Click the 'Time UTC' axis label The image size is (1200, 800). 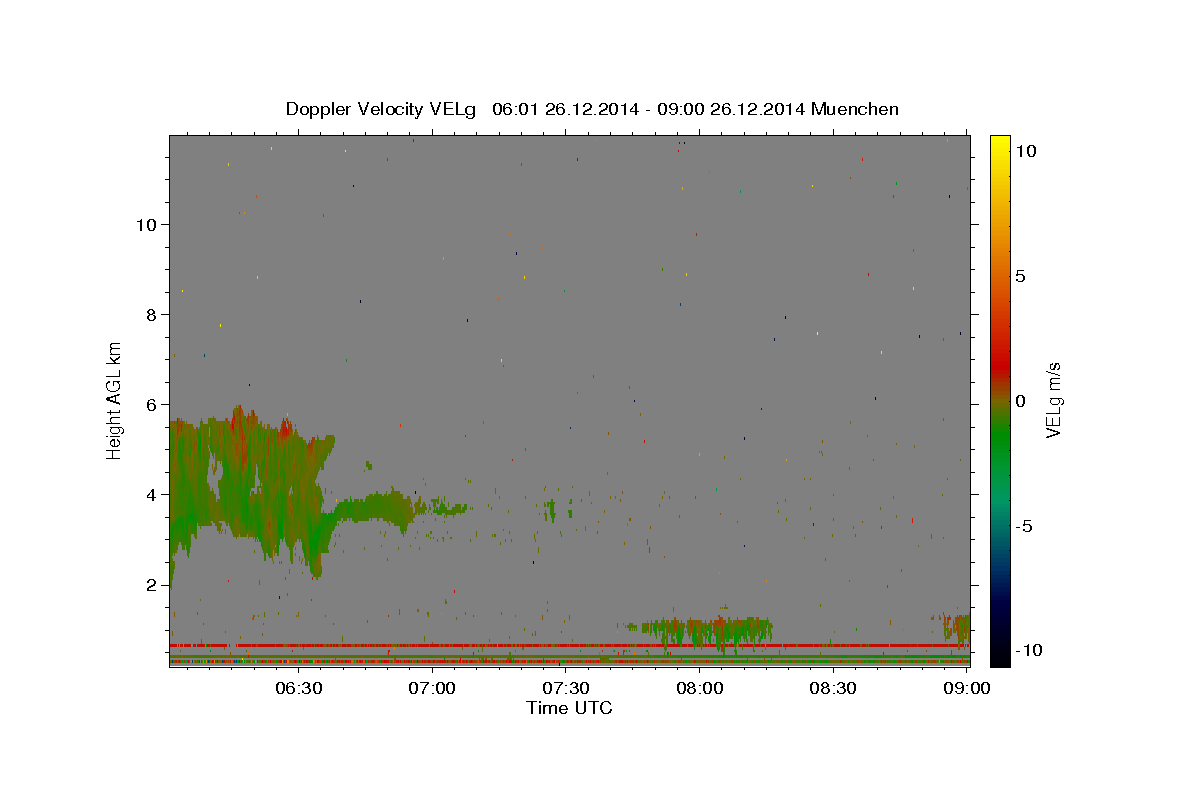pos(569,708)
